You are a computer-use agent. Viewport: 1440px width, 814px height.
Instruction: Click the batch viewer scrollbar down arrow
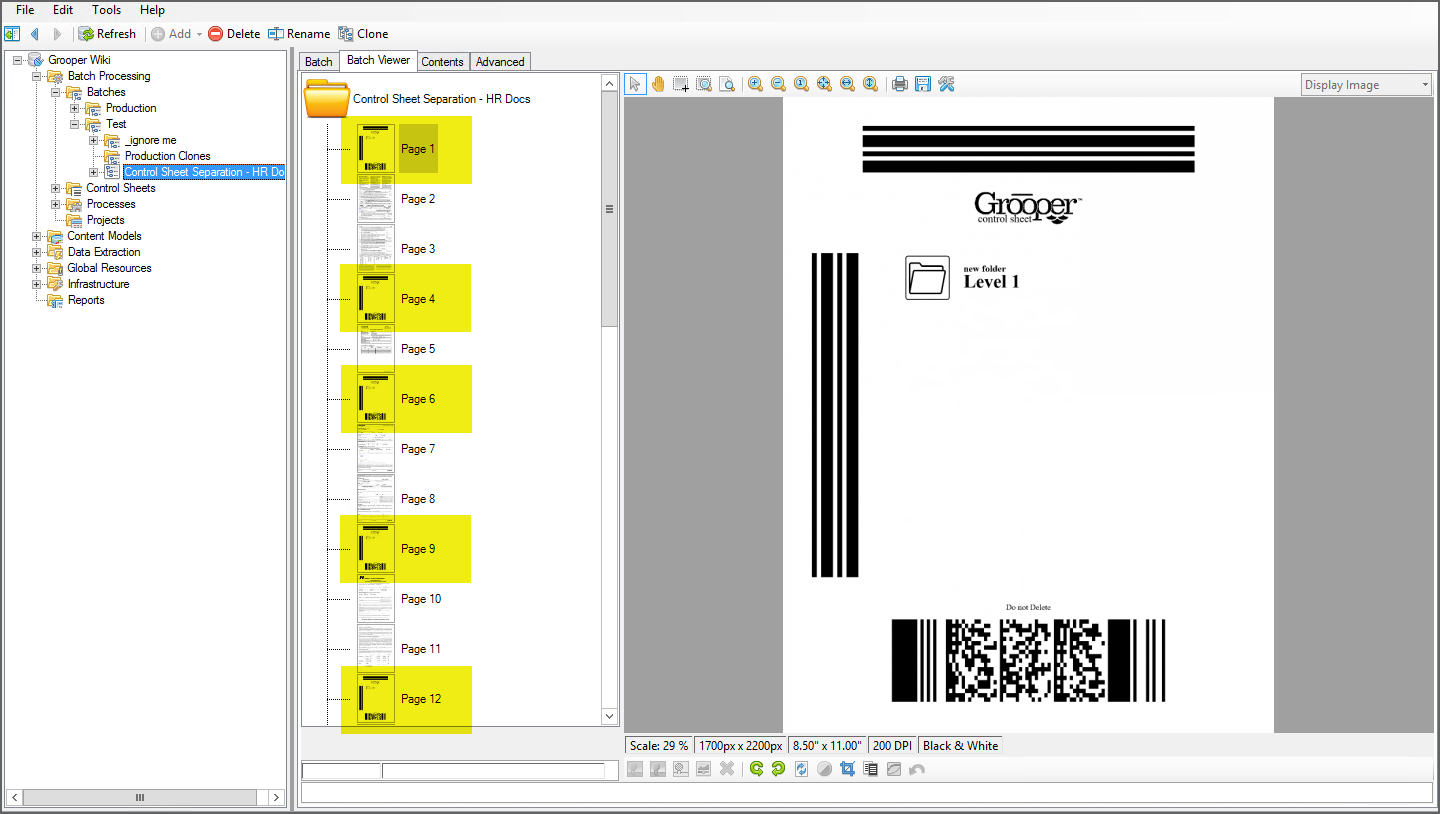point(610,716)
